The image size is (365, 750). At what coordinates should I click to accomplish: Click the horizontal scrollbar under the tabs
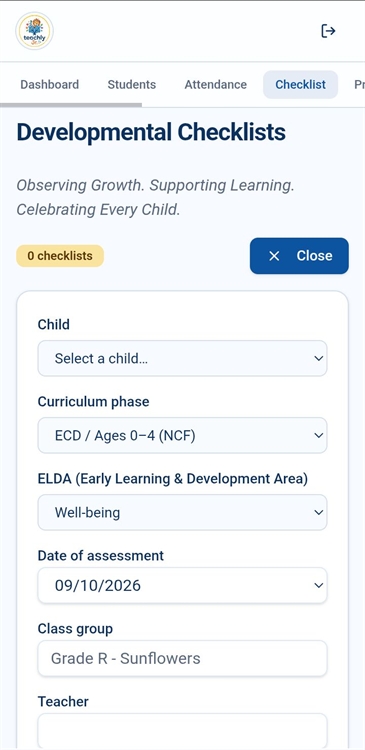click(x=71, y=105)
